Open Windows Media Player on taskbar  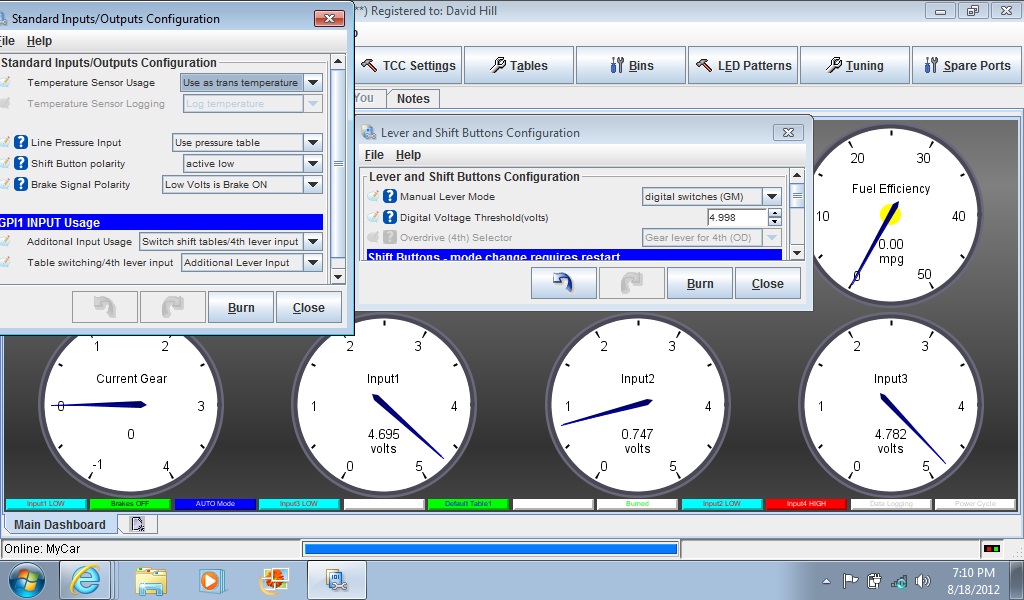(211, 580)
